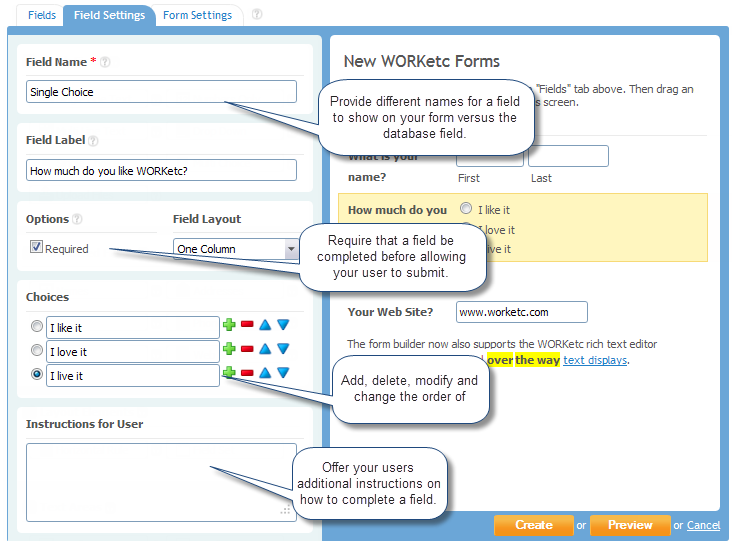Open the Field Layout dropdown
This screenshot has height=541, width=732.
point(291,249)
